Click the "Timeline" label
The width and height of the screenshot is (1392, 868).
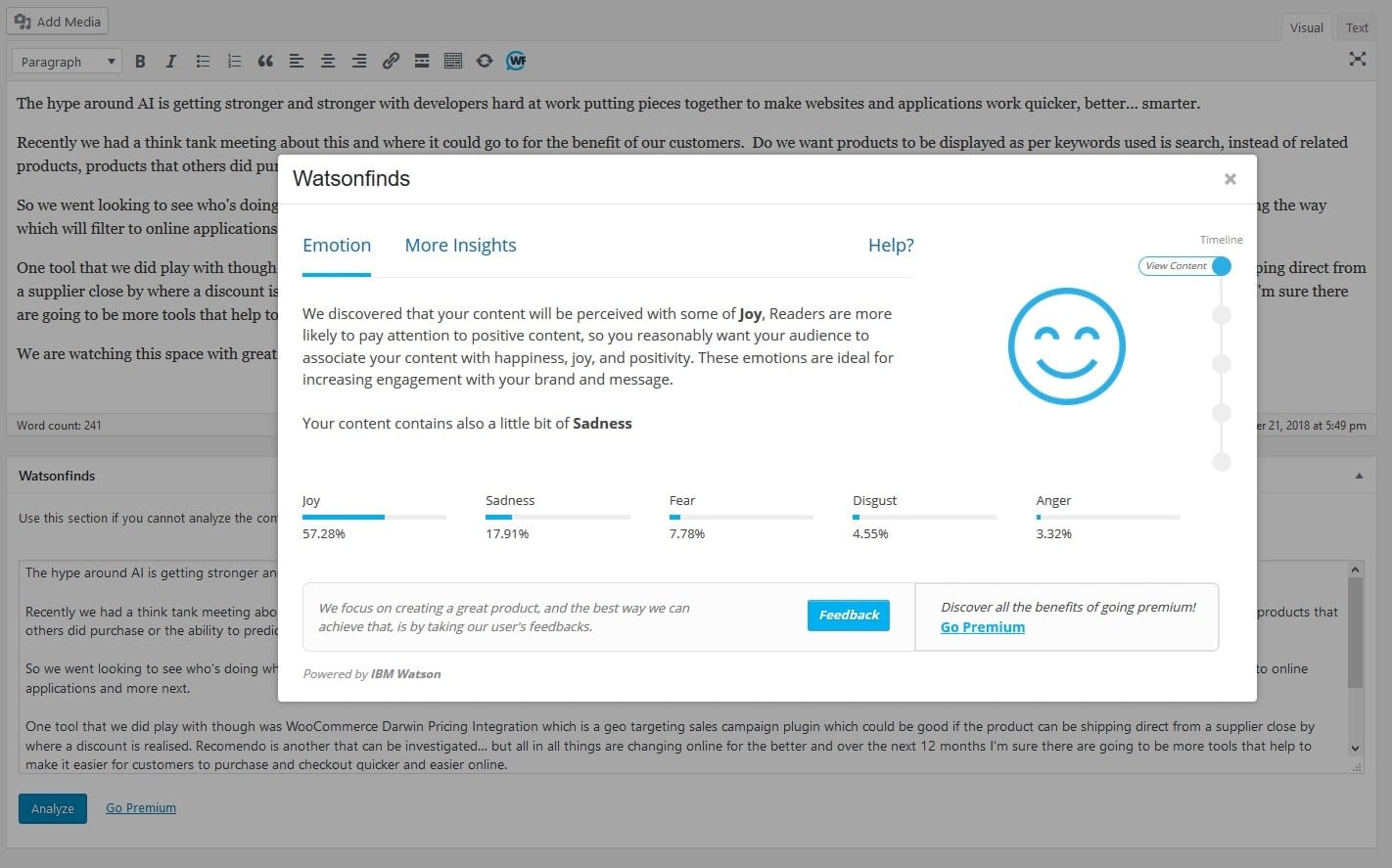1222,240
